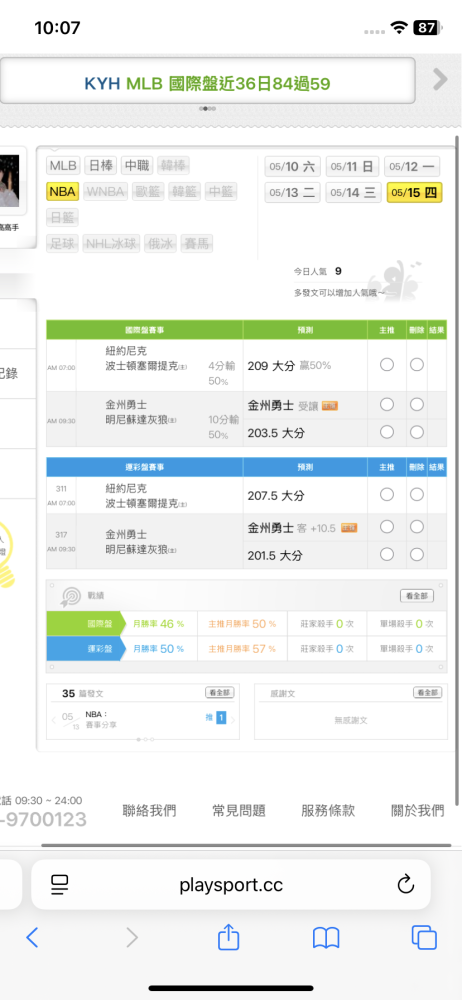The height and width of the screenshot is (1000, 462).
Task: Tap target icon next to 戰績
Action: tap(71, 596)
